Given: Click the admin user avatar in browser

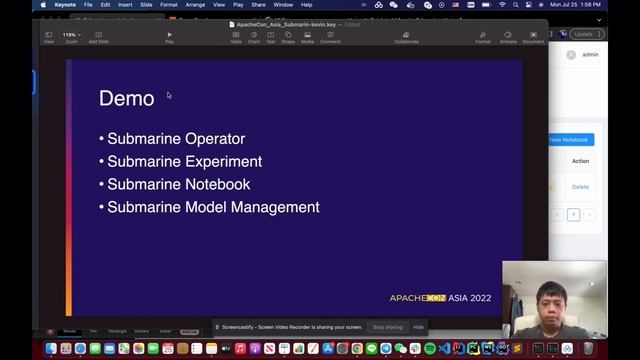Looking at the screenshot, I should (x=571, y=55).
